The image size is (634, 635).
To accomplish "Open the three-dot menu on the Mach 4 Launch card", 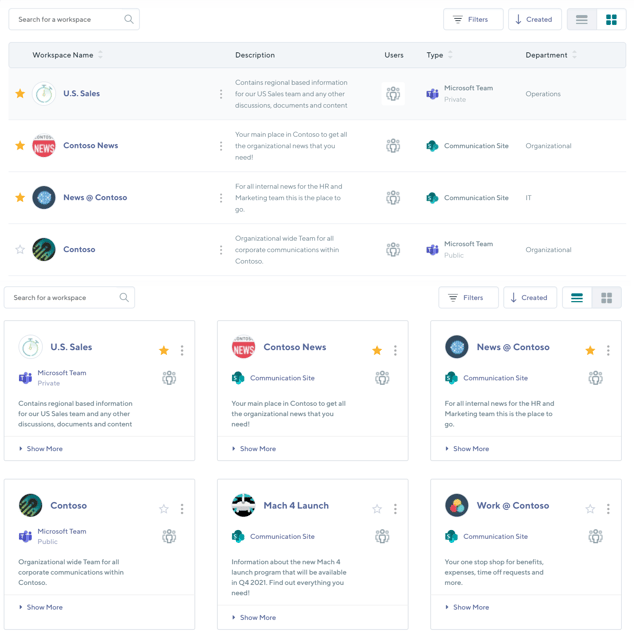I will (395, 509).
